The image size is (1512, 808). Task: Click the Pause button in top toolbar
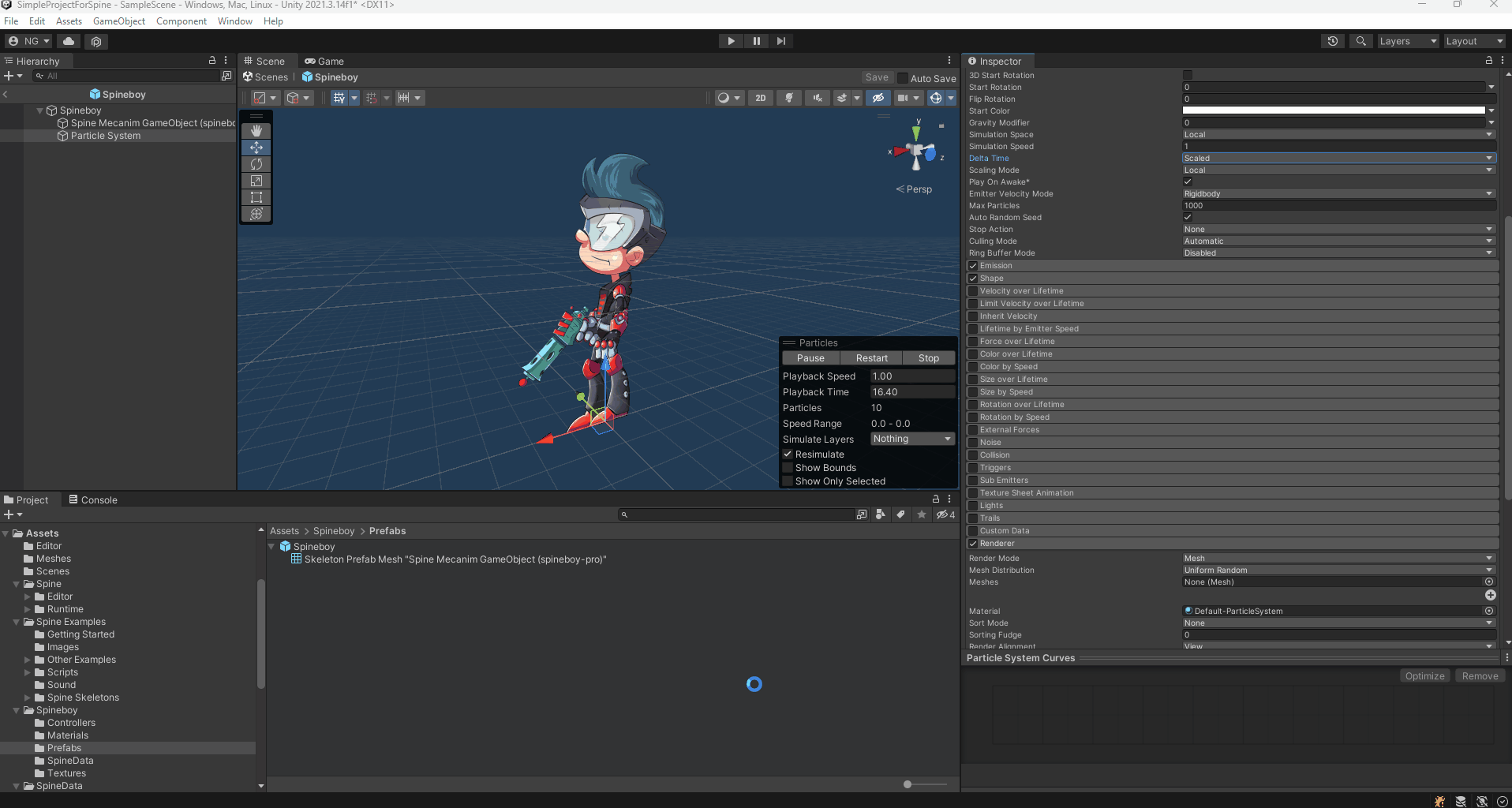(756, 41)
